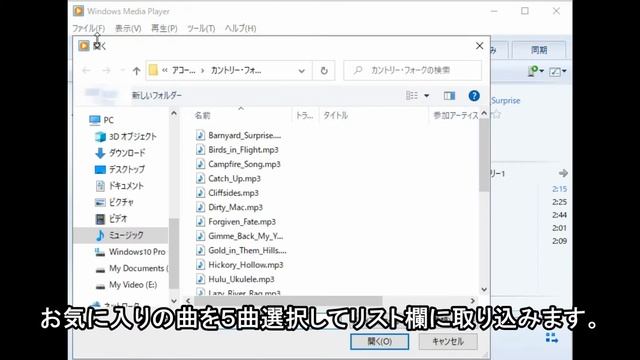Sort by トラ... track column header
This screenshot has height=360, width=640.
coord(304,116)
